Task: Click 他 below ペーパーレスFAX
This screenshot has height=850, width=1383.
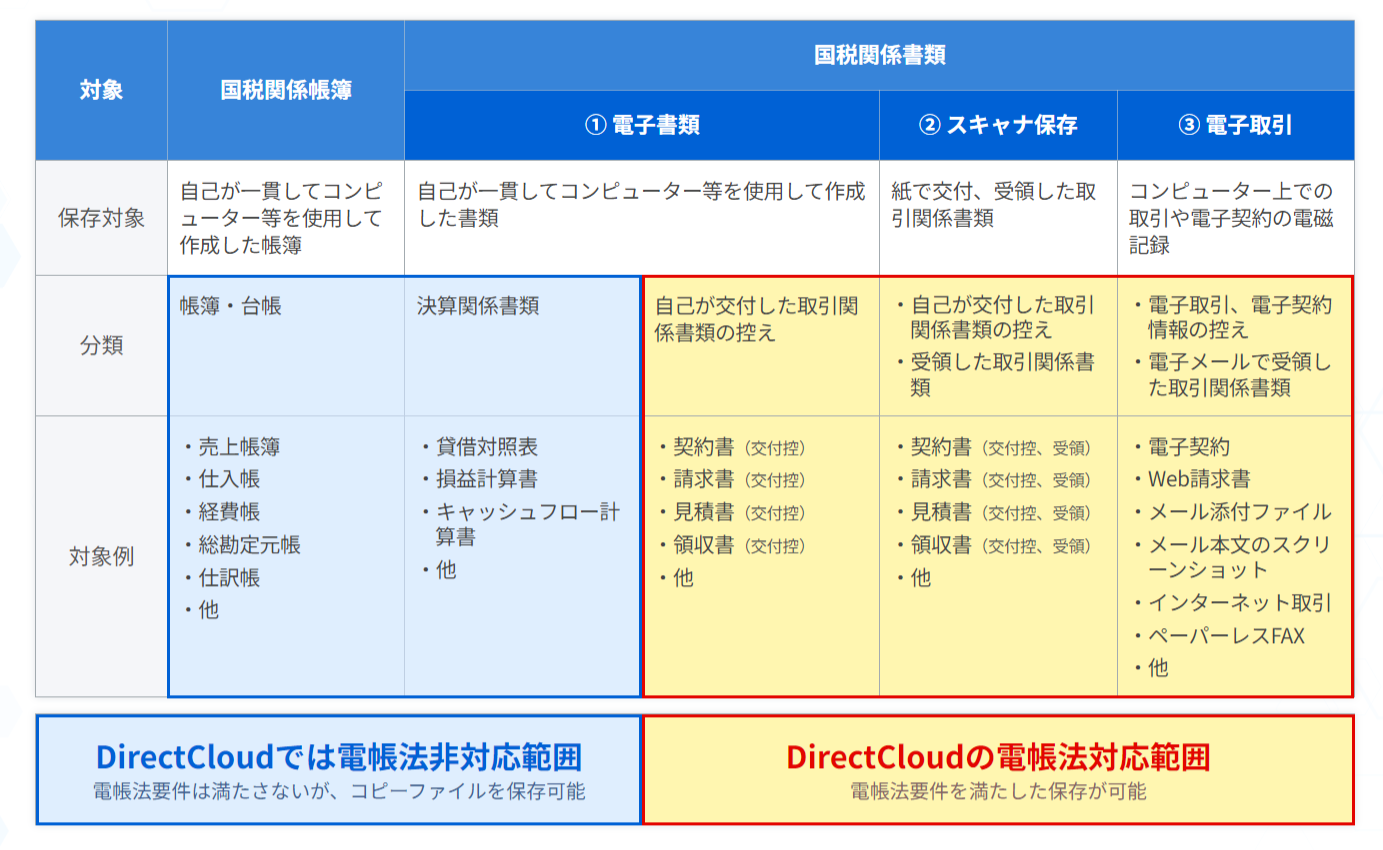Action: pyautogui.click(x=1152, y=668)
